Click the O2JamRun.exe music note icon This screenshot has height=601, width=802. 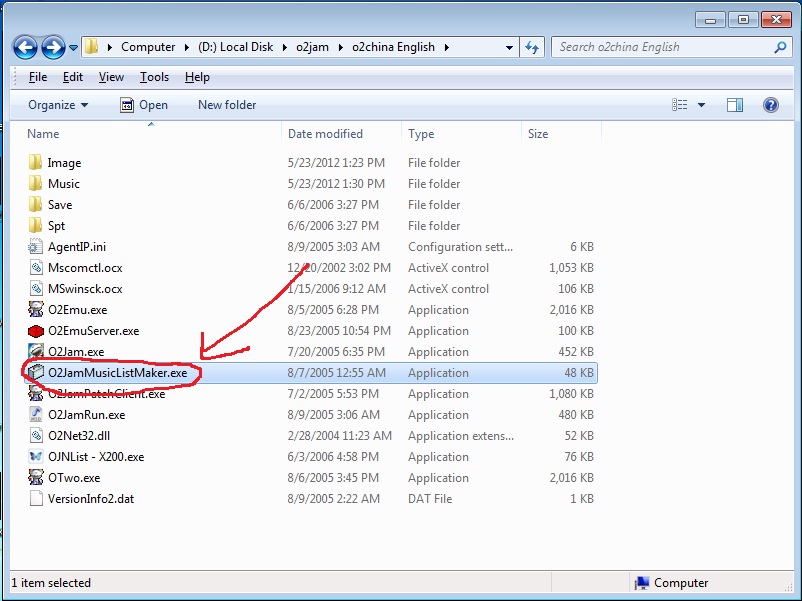(x=36, y=415)
